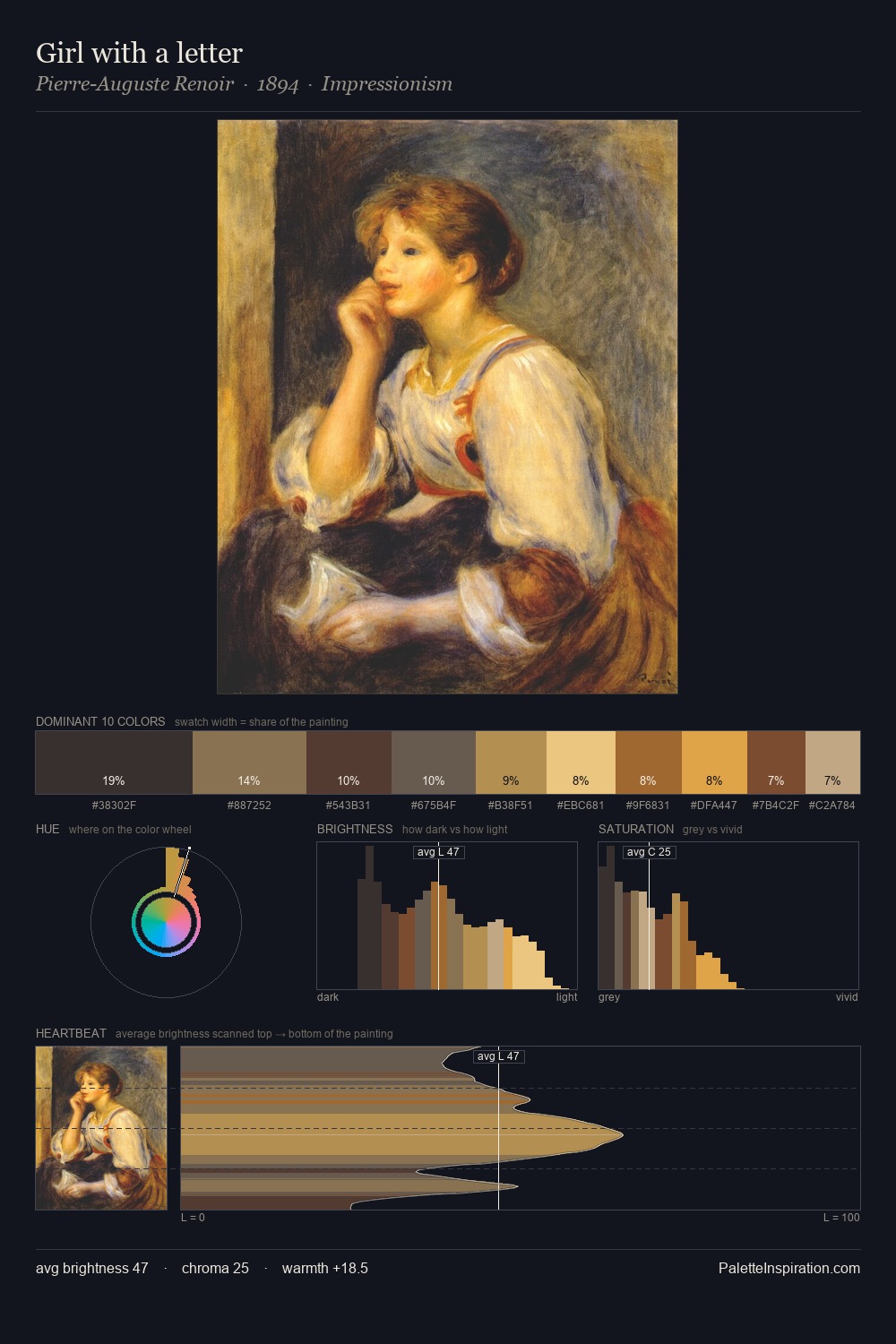Click the DOMINANT 10 COLORS heading
896x1344 pixels.
pos(100,721)
